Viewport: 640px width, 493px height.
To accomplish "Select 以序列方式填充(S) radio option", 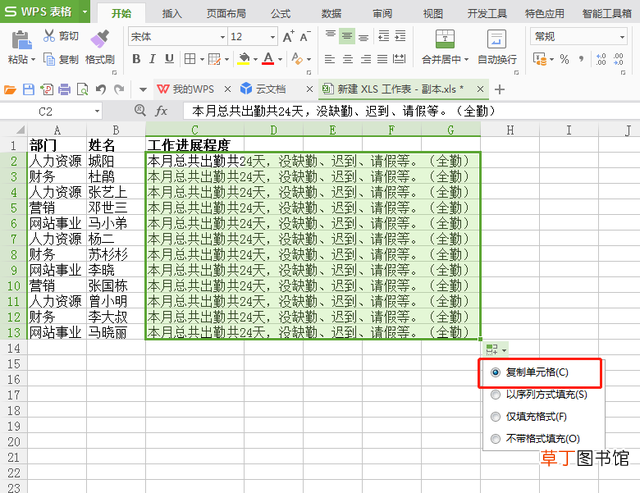I will 496,395.
